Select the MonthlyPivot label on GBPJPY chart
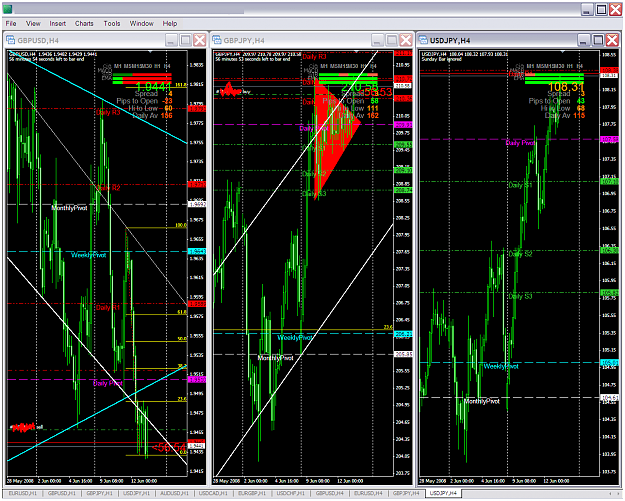The height and width of the screenshot is (501, 625). (275, 358)
